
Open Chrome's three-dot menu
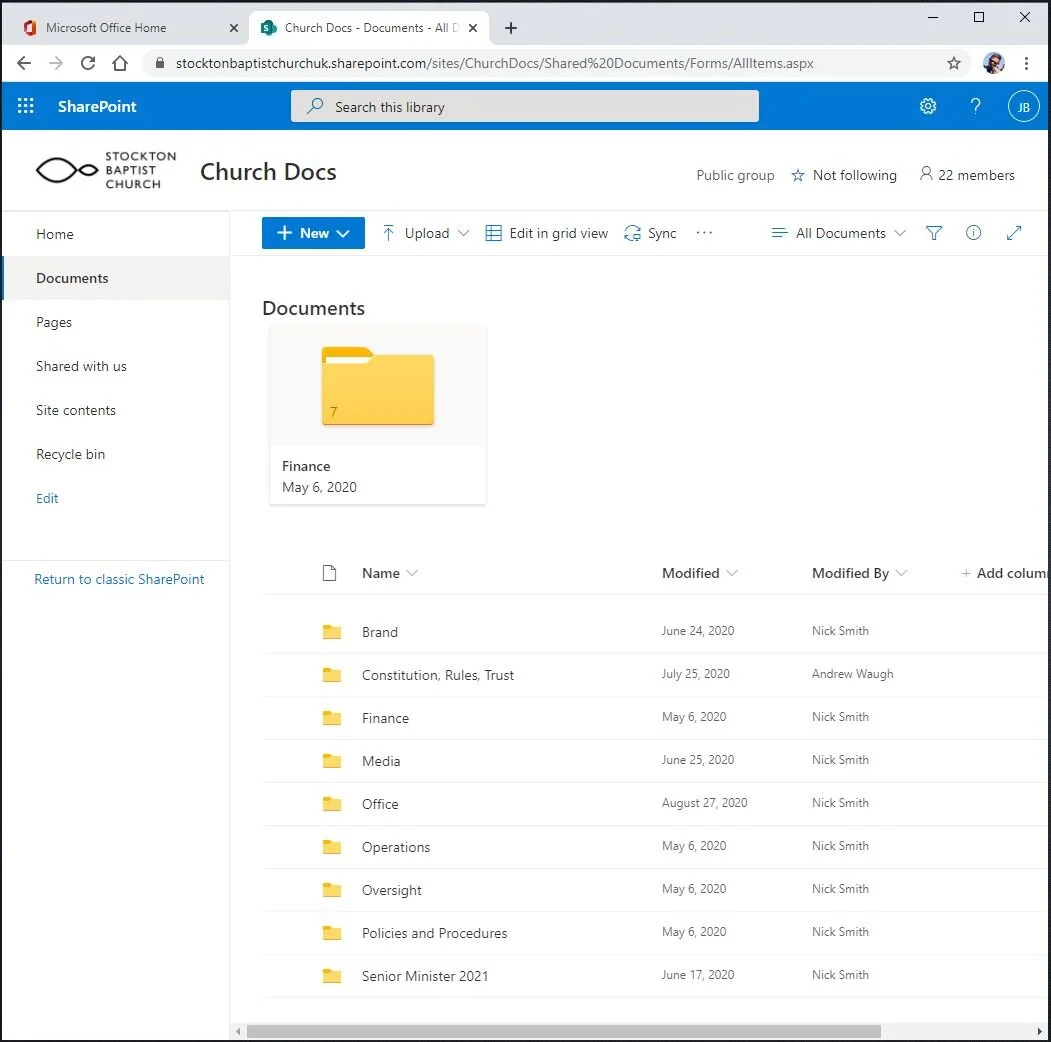click(1026, 63)
